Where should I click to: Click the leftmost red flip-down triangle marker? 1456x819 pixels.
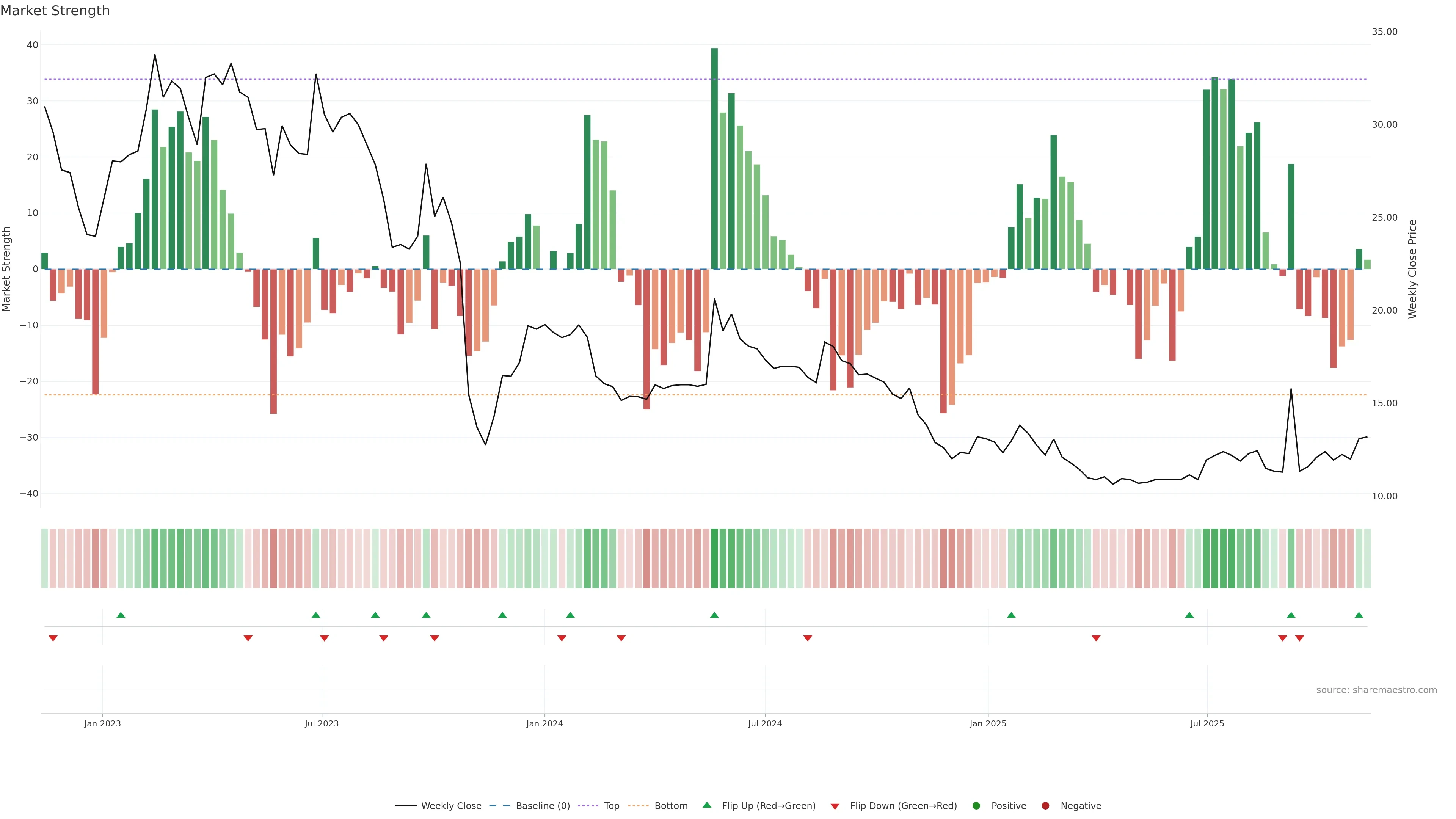coord(53,638)
